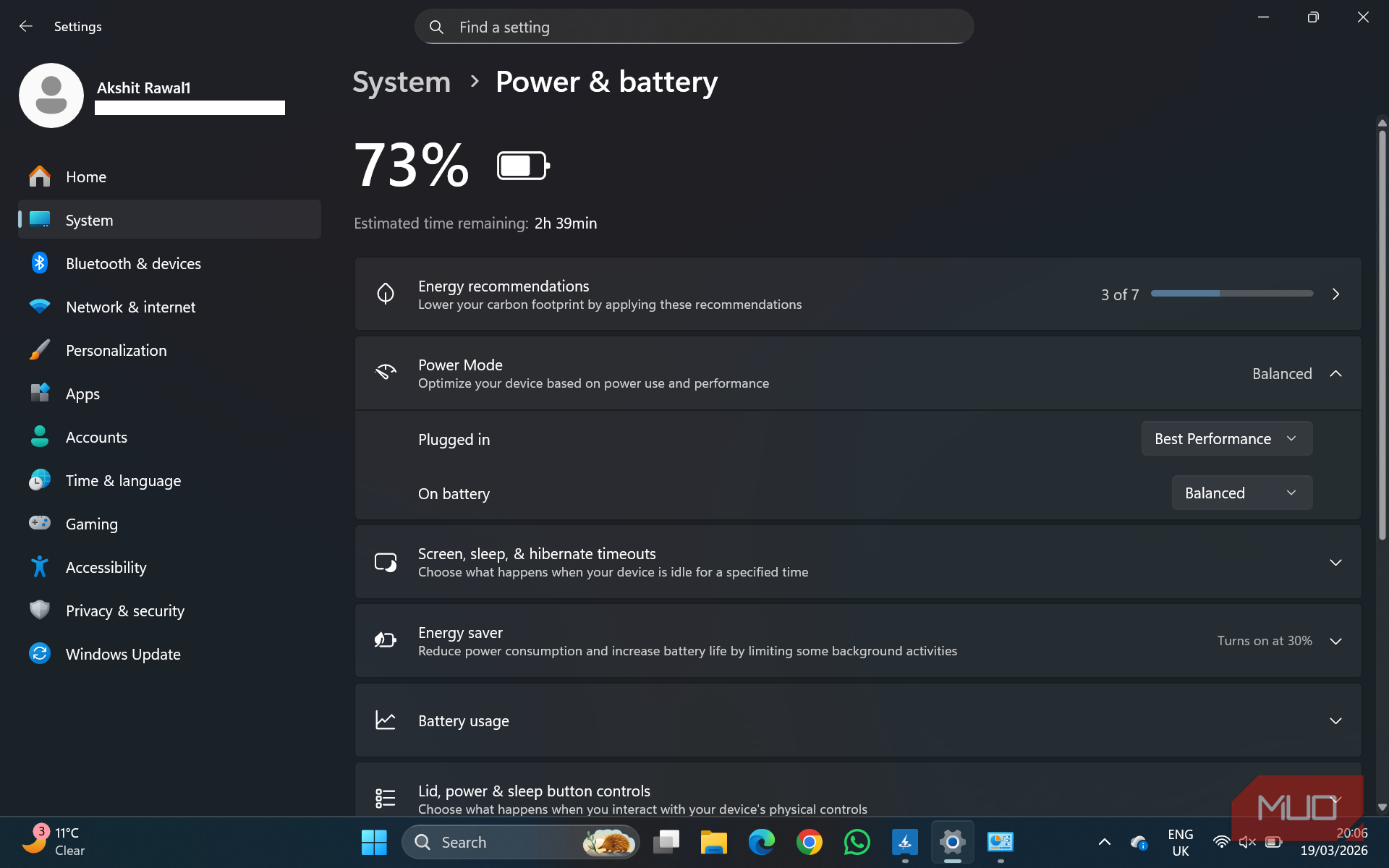The height and width of the screenshot is (868, 1389).
Task: Open Personalization settings
Action: click(x=169, y=350)
